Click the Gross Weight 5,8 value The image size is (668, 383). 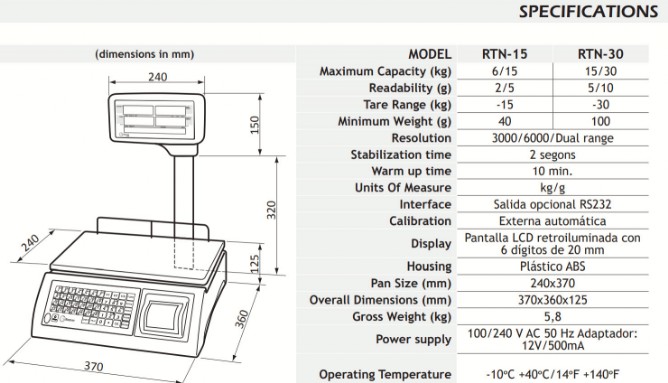(x=552, y=317)
